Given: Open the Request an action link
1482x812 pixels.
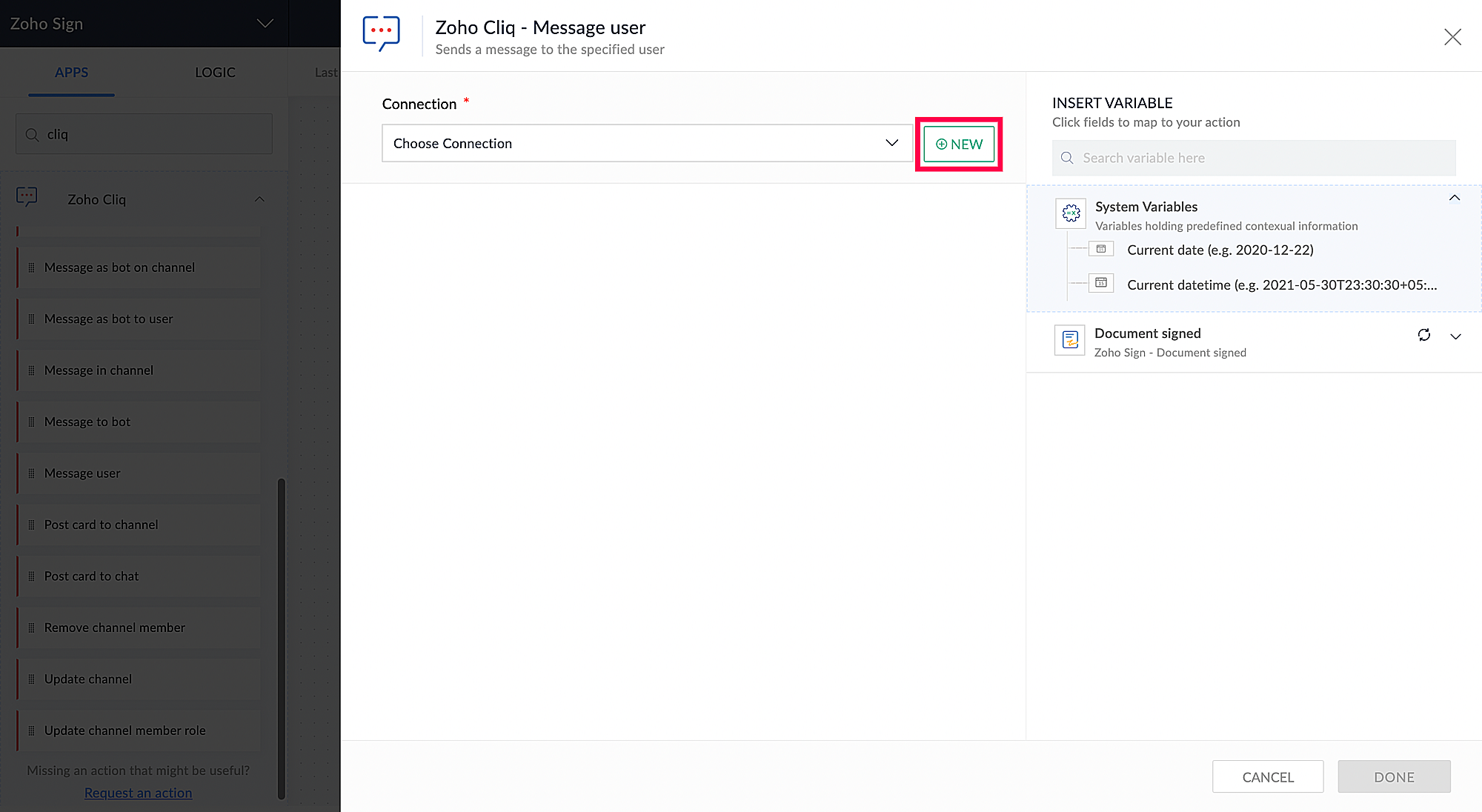Looking at the screenshot, I should tap(138, 793).
